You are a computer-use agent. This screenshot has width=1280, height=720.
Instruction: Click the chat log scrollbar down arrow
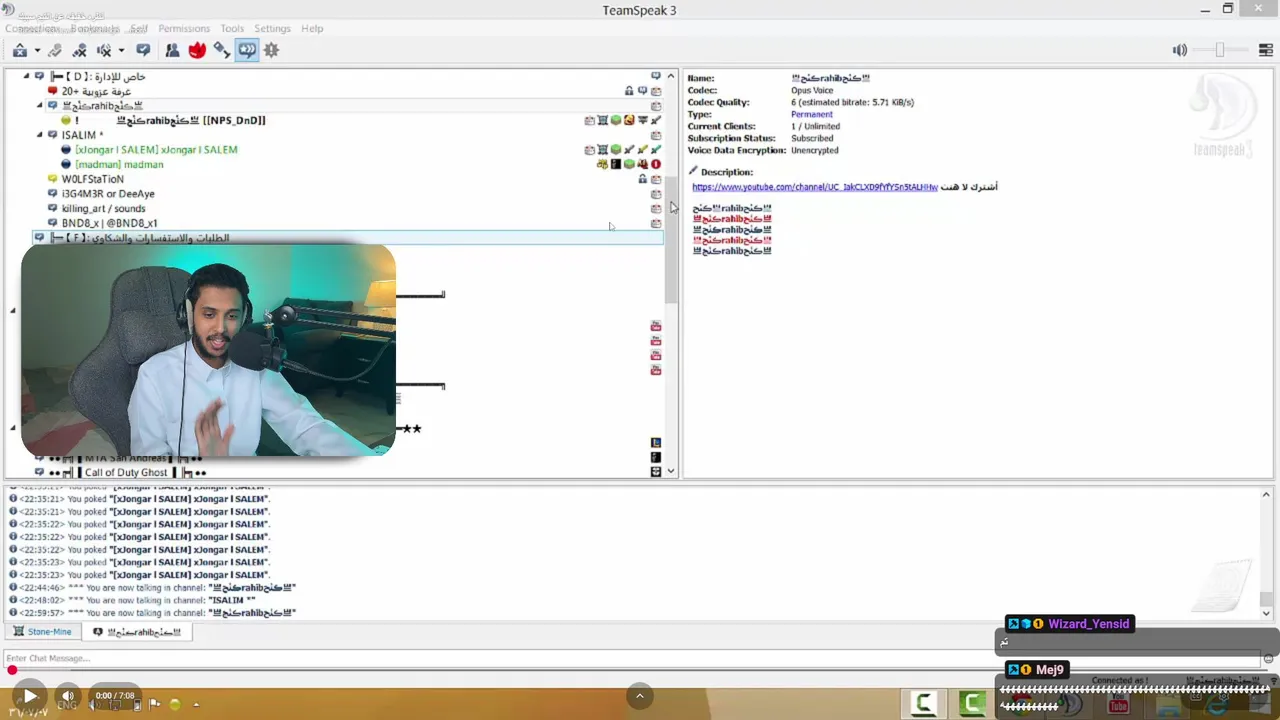point(1266,613)
